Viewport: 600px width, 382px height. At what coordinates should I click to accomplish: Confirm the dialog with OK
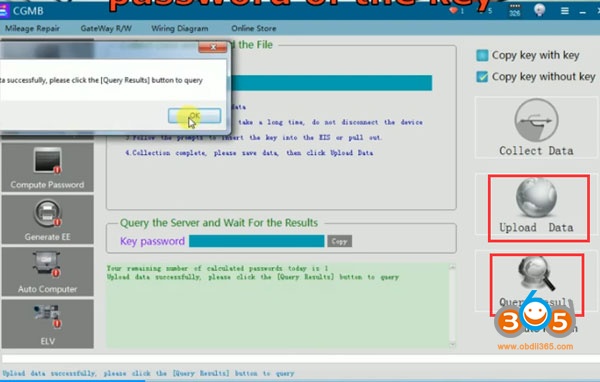tap(194, 116)
